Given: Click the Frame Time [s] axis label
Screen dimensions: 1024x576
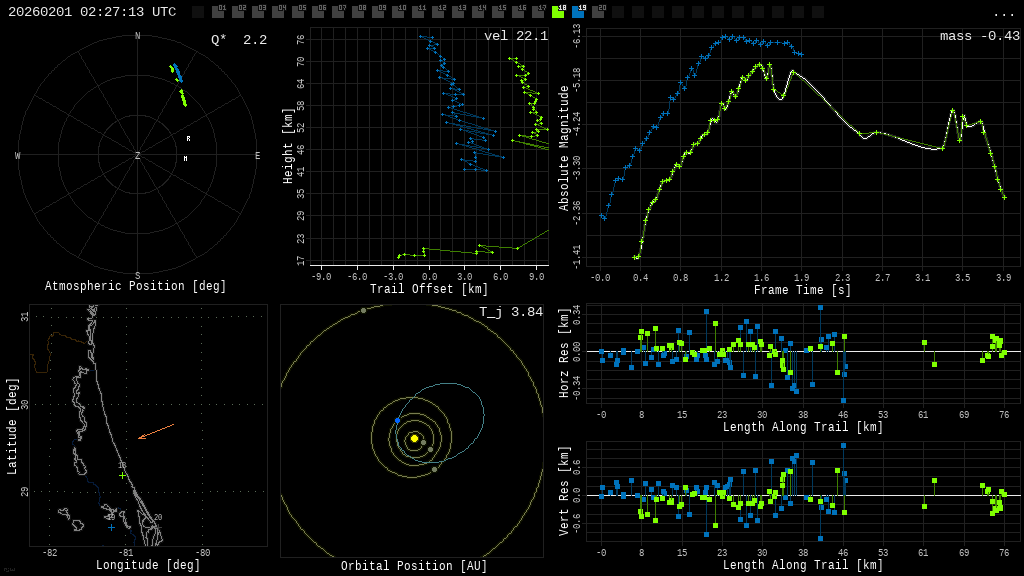Looking at the screenshot, I should (802, 290).
